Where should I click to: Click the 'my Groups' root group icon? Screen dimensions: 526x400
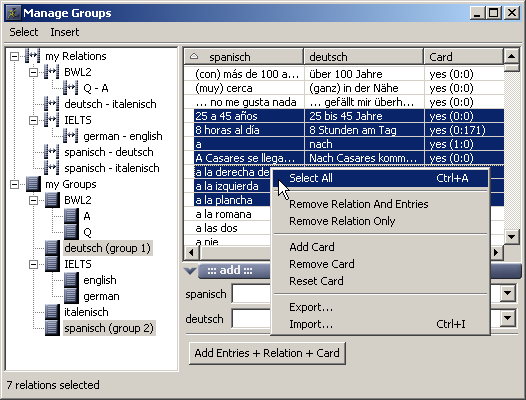[x=33, y=184]
